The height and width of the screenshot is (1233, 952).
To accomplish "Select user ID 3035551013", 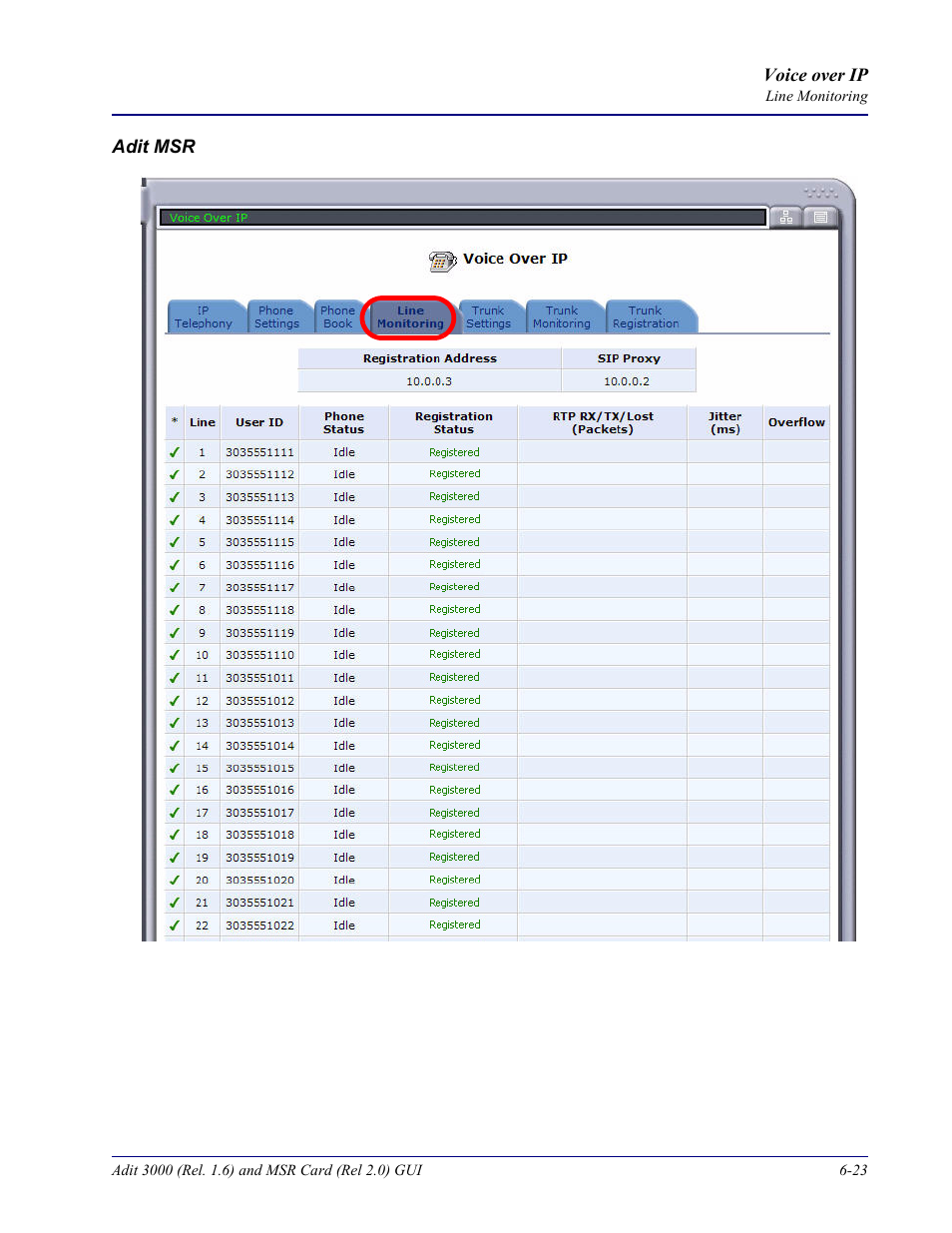I will [x=259, y=723].
